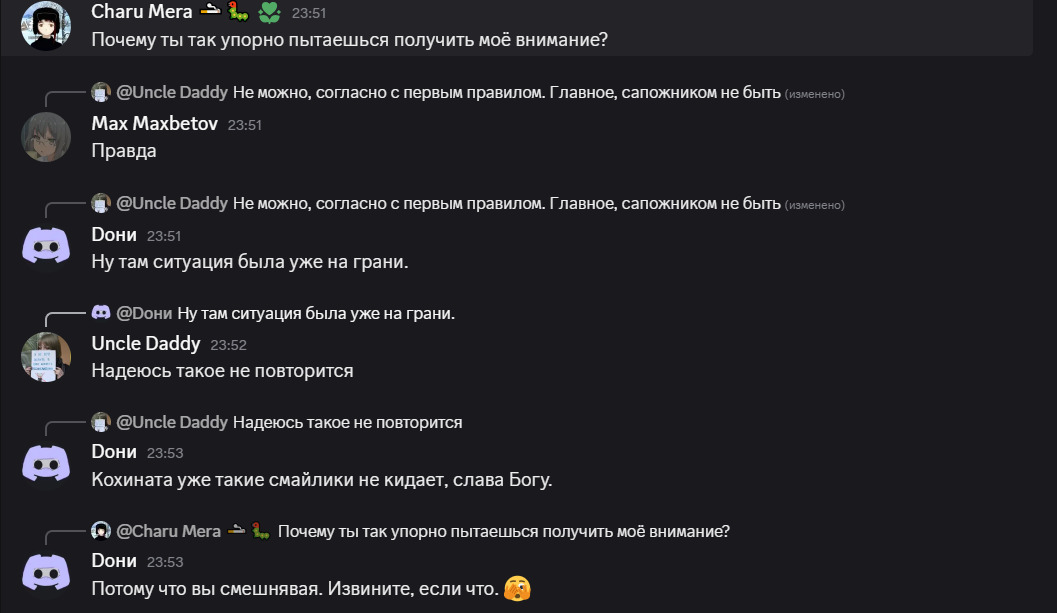This screenshot has height=613, width=1057.
Task: Click the 23:52 timestamp on Uncle Daddy's message
Action: 228,345
